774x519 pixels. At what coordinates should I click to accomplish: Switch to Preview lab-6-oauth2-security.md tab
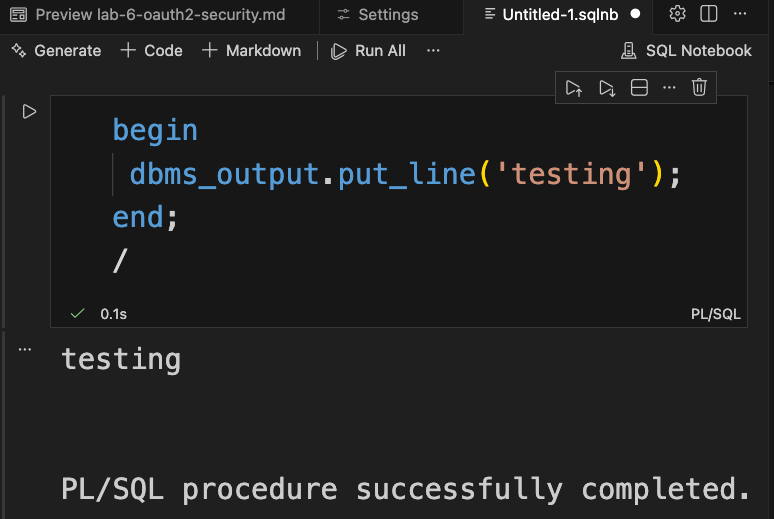[x=160, y=15]
